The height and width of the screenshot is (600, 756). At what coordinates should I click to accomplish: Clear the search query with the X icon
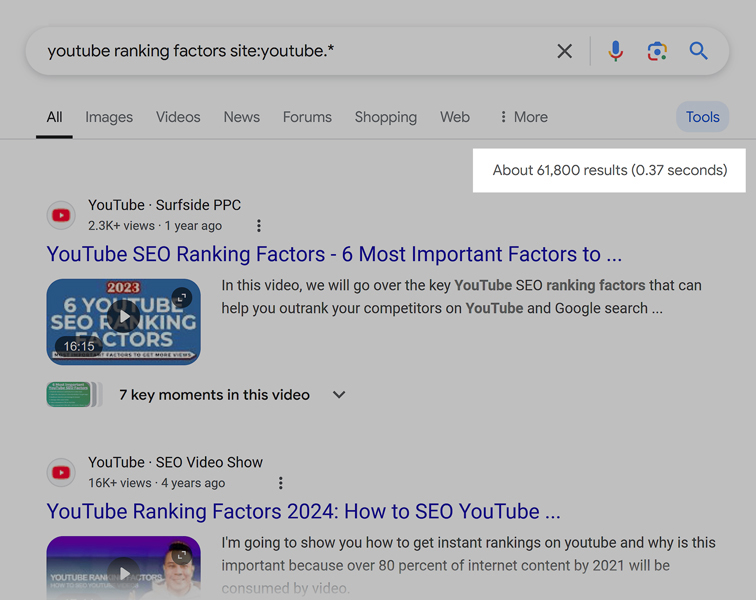click(x=564, y=51)
